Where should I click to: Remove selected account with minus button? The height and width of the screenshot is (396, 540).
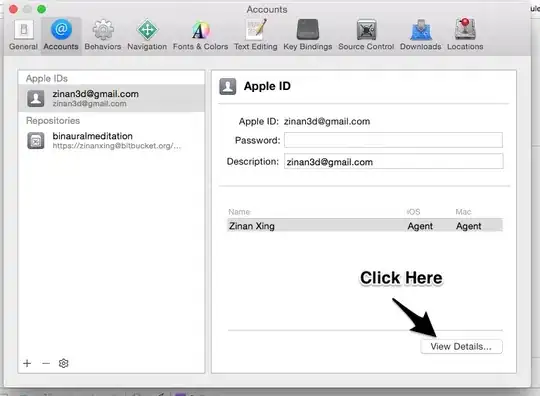click(46, 363)
